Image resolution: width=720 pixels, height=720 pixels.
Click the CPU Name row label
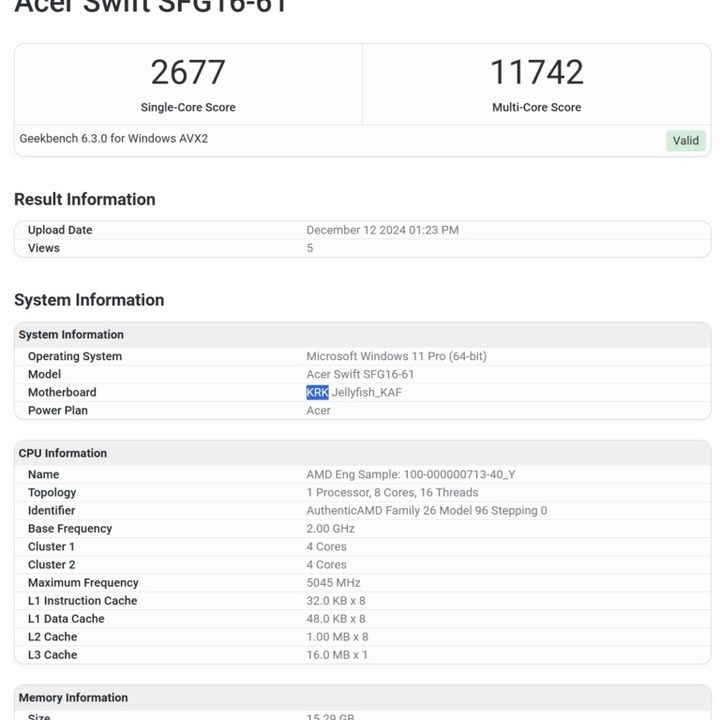(43, 474)
